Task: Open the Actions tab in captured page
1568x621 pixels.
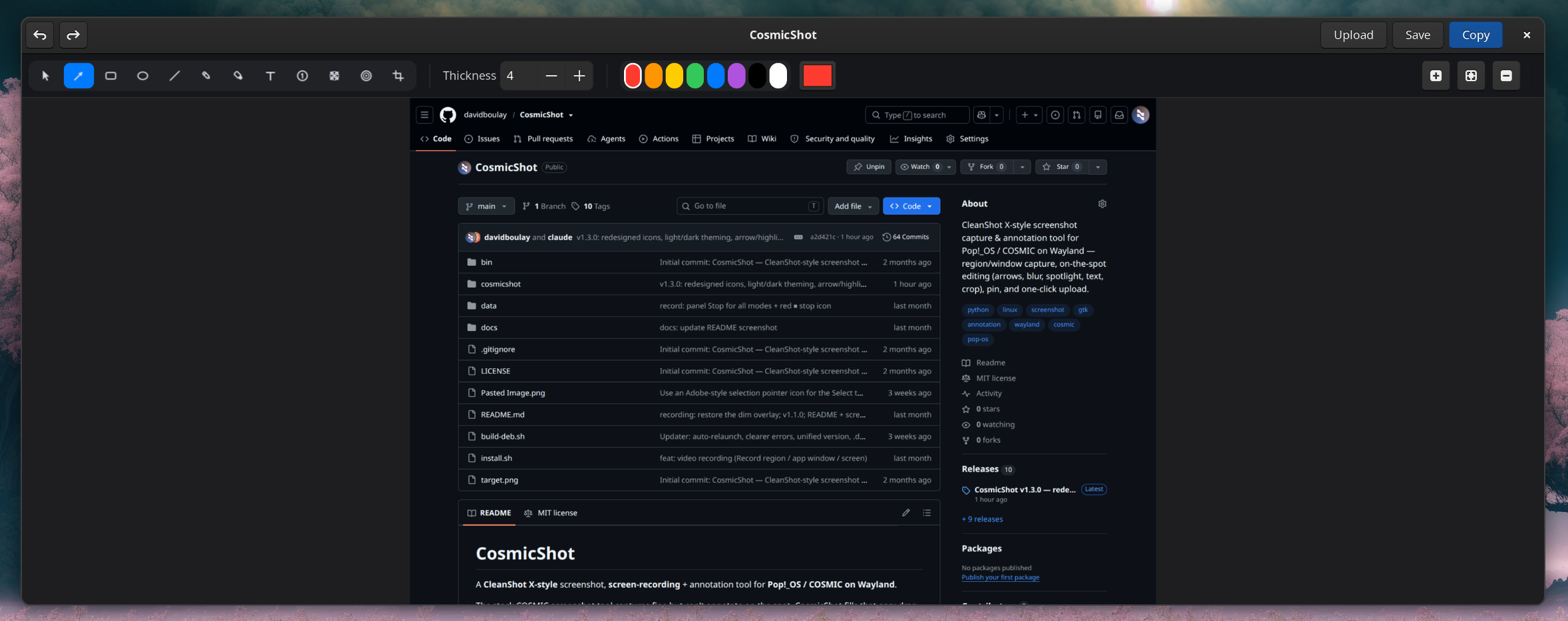Action: coord(659,139)
